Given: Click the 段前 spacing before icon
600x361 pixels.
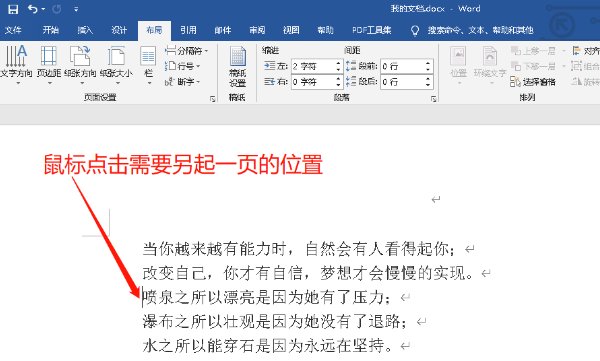Looking at the screenshot, I should pos(351,66).
